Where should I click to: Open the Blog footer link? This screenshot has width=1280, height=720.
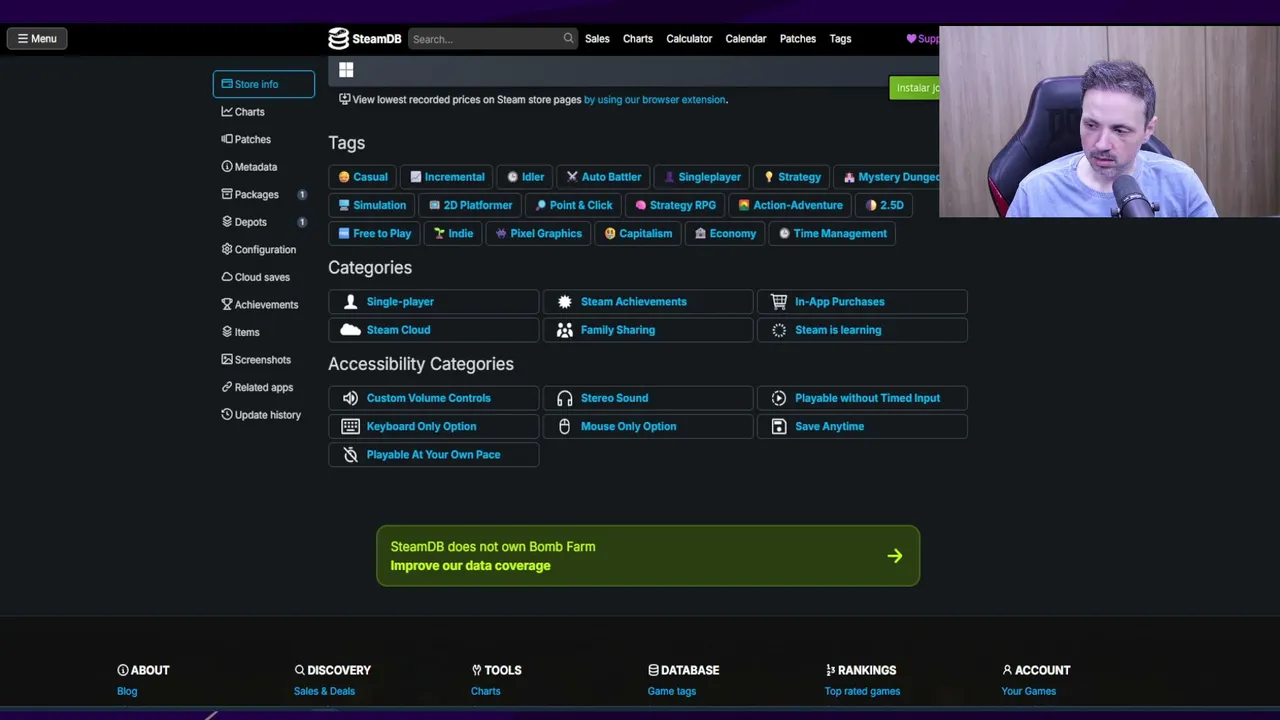(127, 691)
